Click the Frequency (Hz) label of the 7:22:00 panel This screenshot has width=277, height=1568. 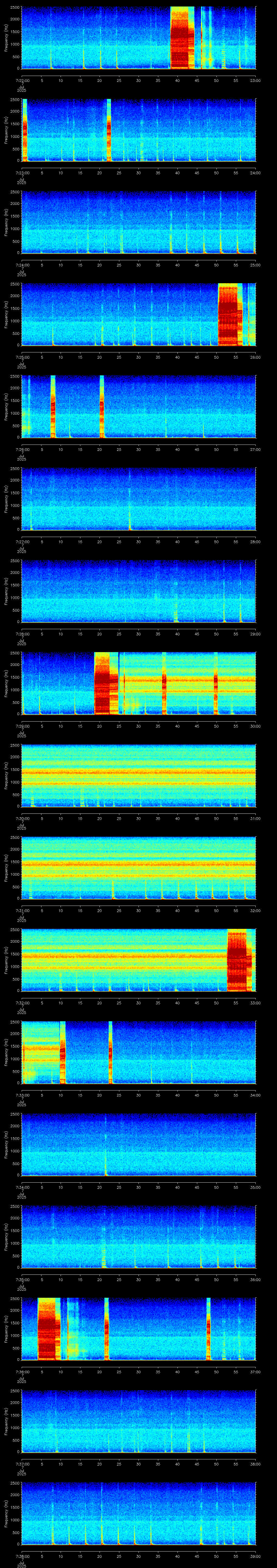point(6,38)
